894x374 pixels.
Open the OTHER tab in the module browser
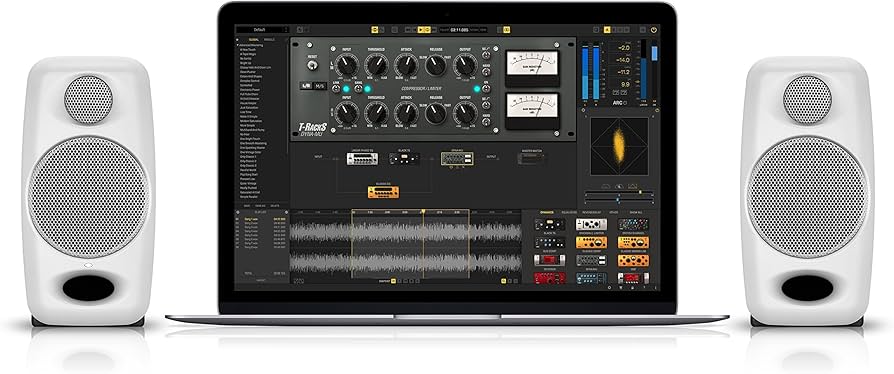click(x=613, y=212)
